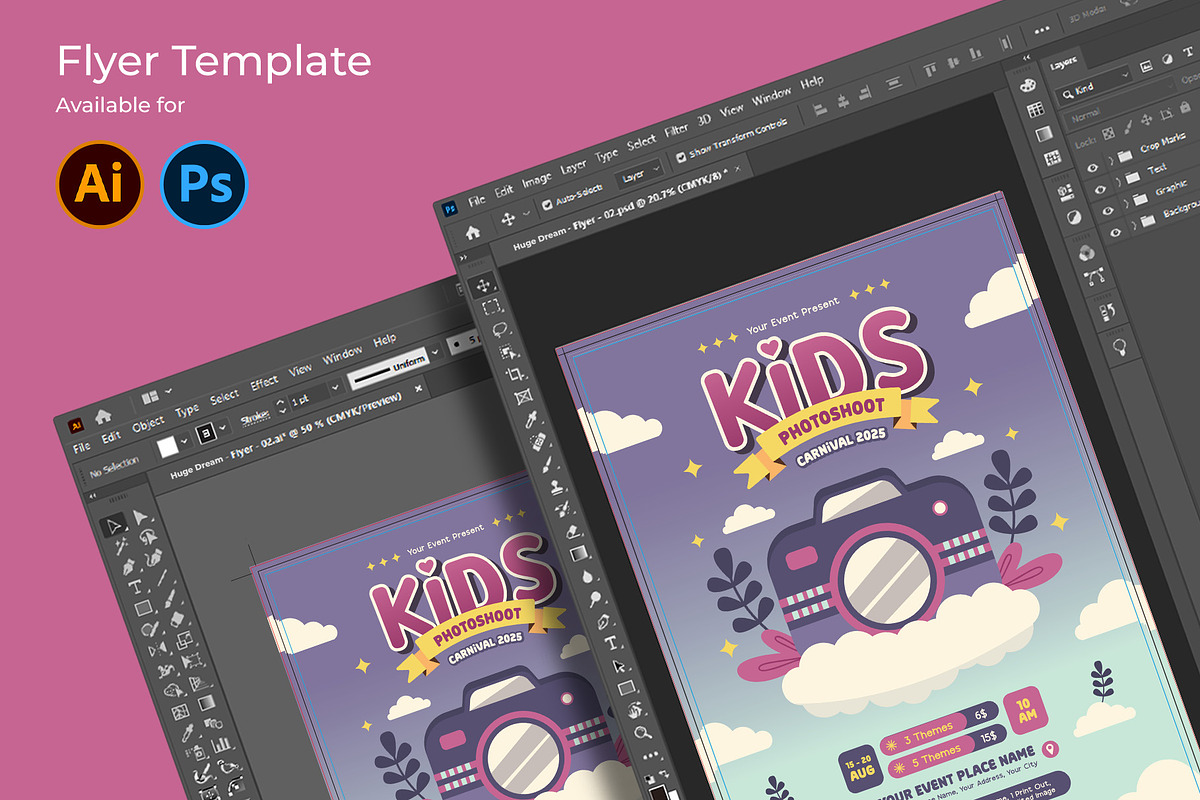Select the Clone Stamp tool in Photoshop
The image size is (1200, 800).
tap(556, 487)
